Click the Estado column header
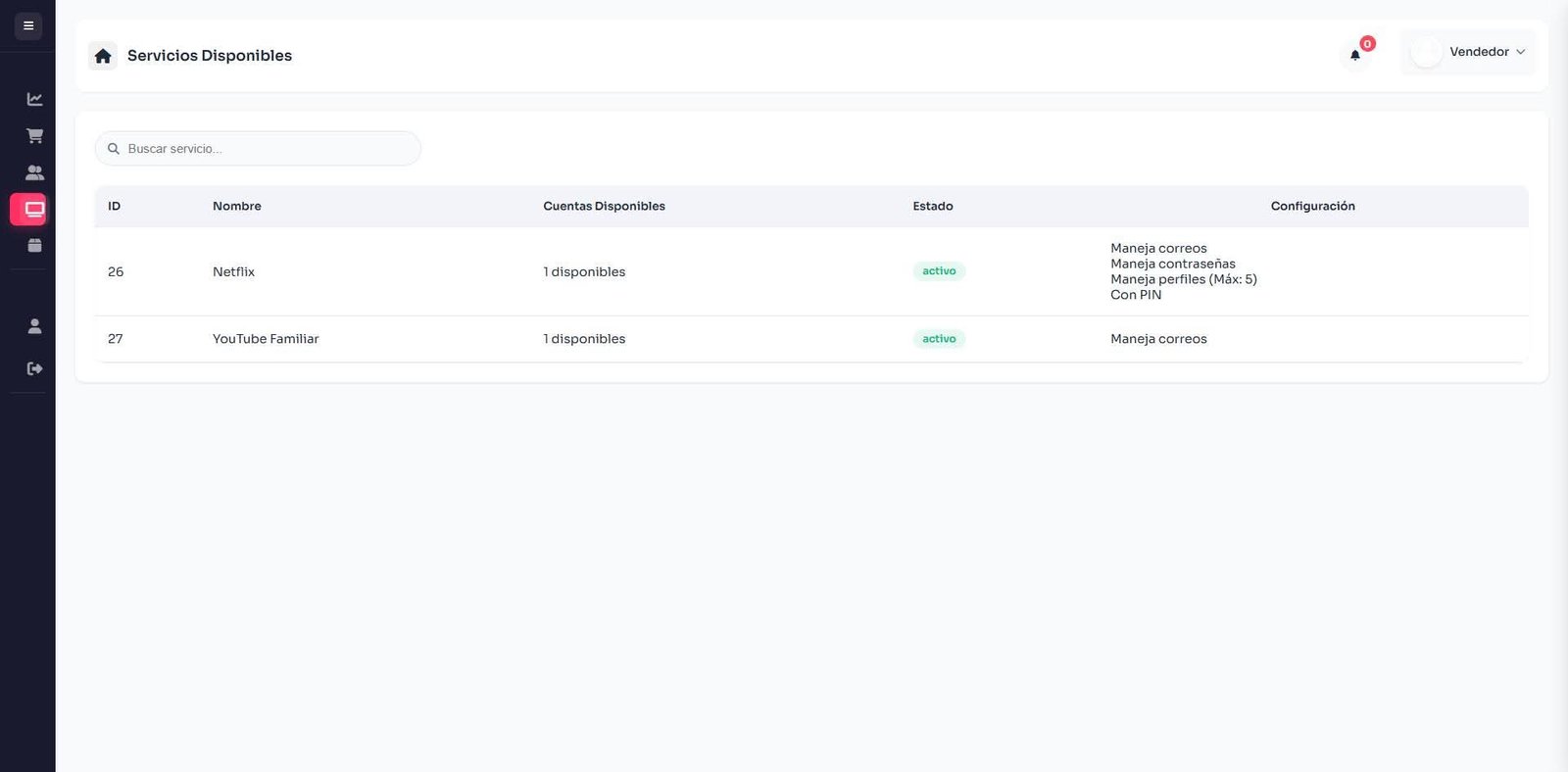 click(932, 206)
